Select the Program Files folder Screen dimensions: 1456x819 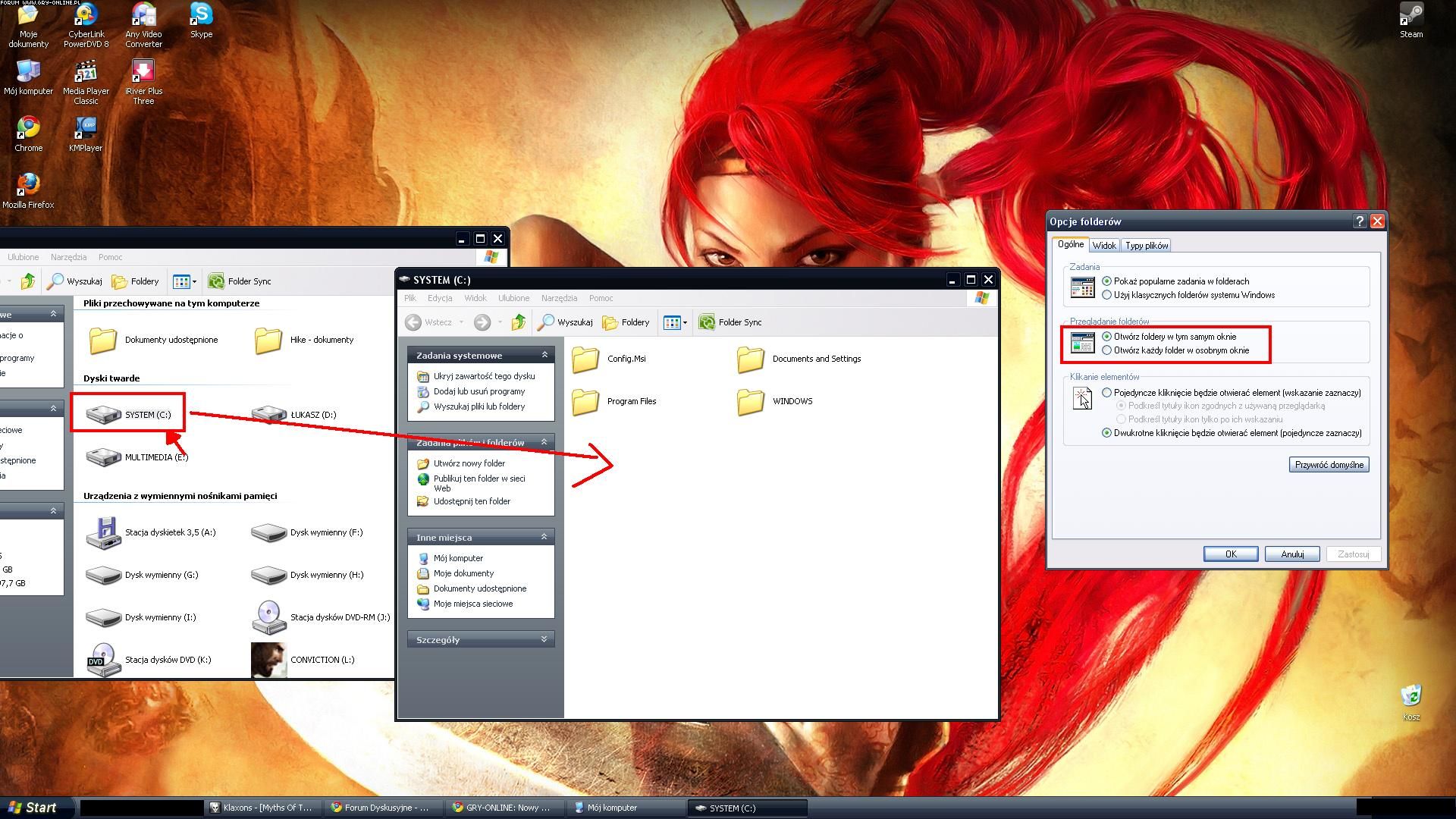pos(614,401)
